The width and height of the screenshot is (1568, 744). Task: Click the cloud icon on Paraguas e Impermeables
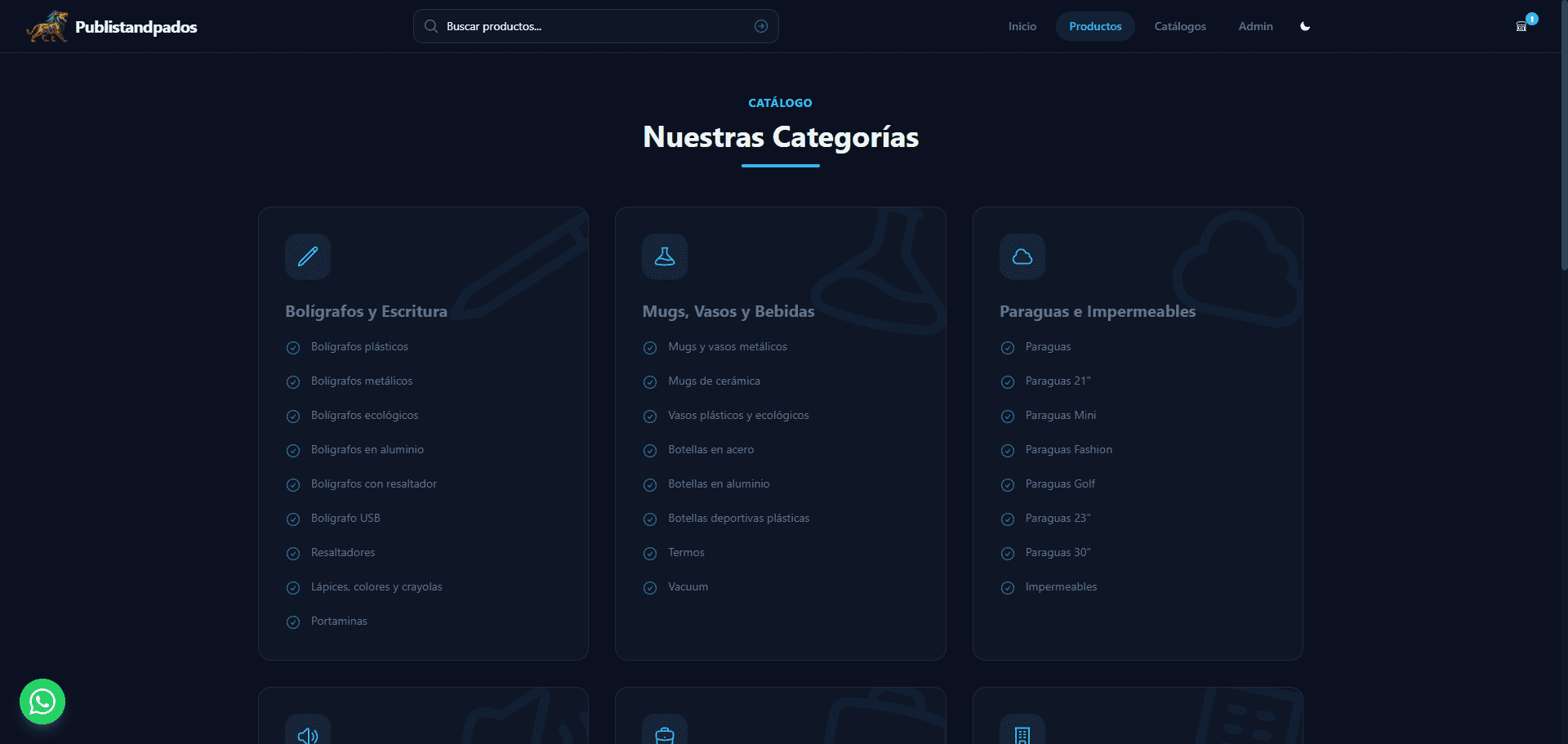click(1022, 256)
